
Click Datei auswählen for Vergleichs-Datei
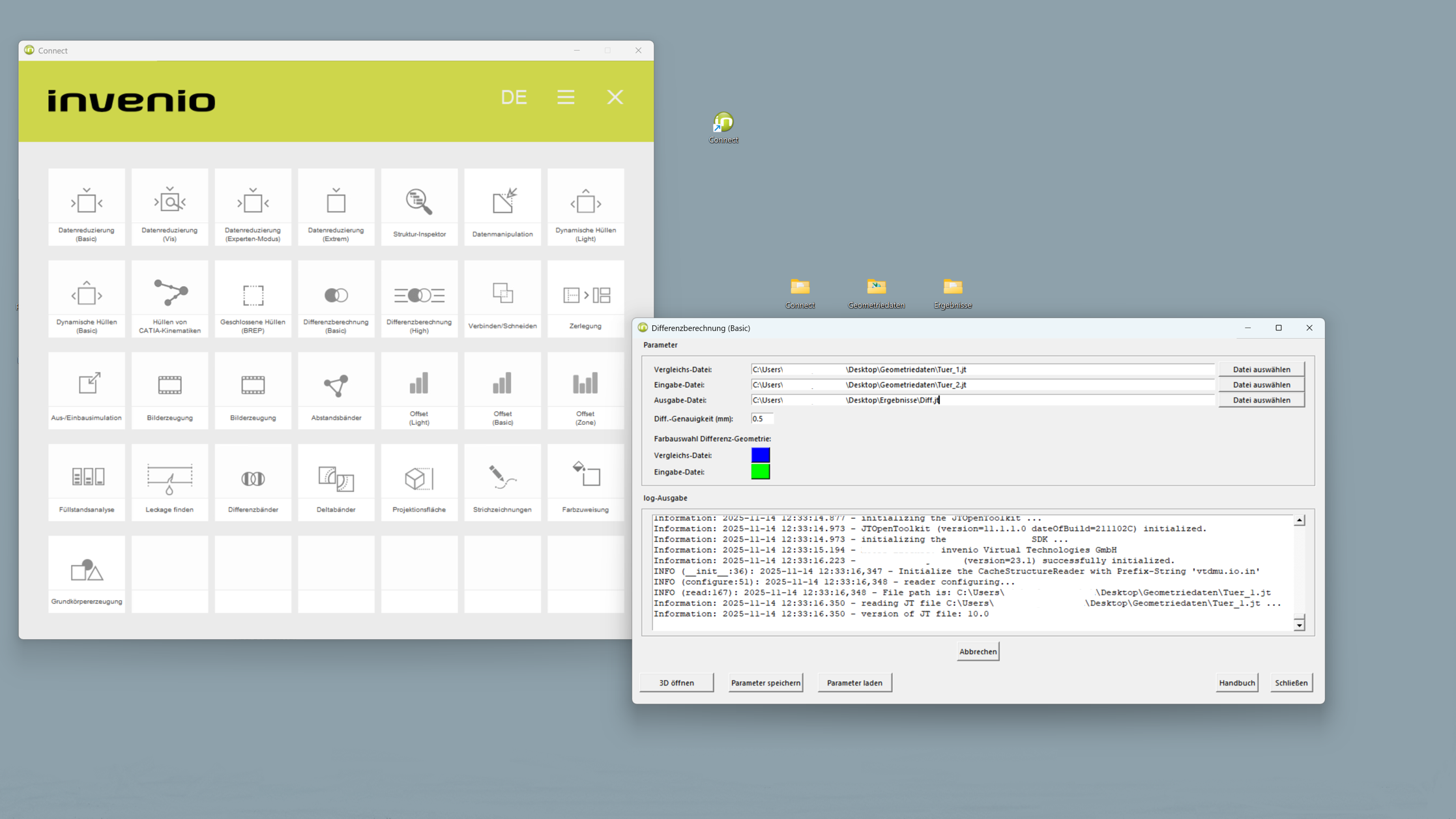[1261, 369]
